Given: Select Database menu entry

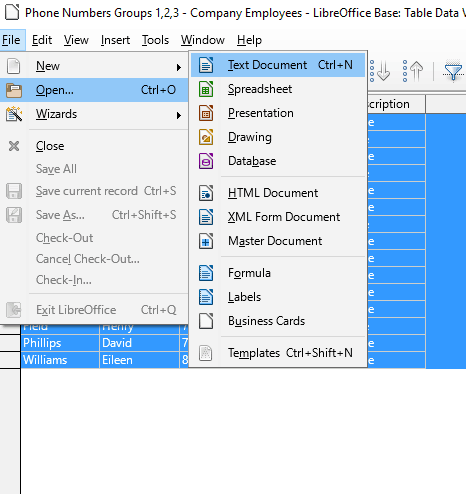Looking at the screenshot, I should tap(278, 161).
